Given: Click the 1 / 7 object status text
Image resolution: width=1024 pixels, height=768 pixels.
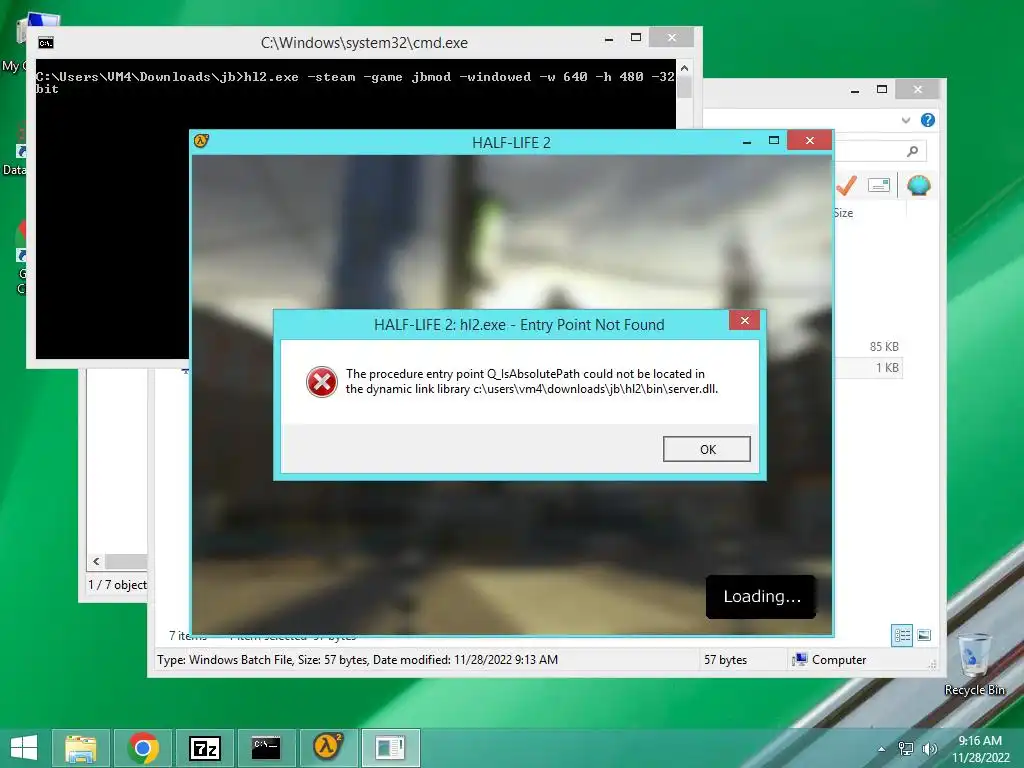Looking at the screenshot, I should click(118, 584).
